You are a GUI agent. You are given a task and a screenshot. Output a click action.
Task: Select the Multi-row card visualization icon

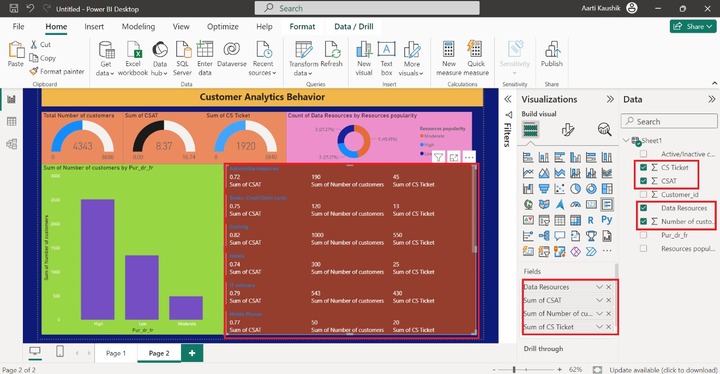point(607,204)
